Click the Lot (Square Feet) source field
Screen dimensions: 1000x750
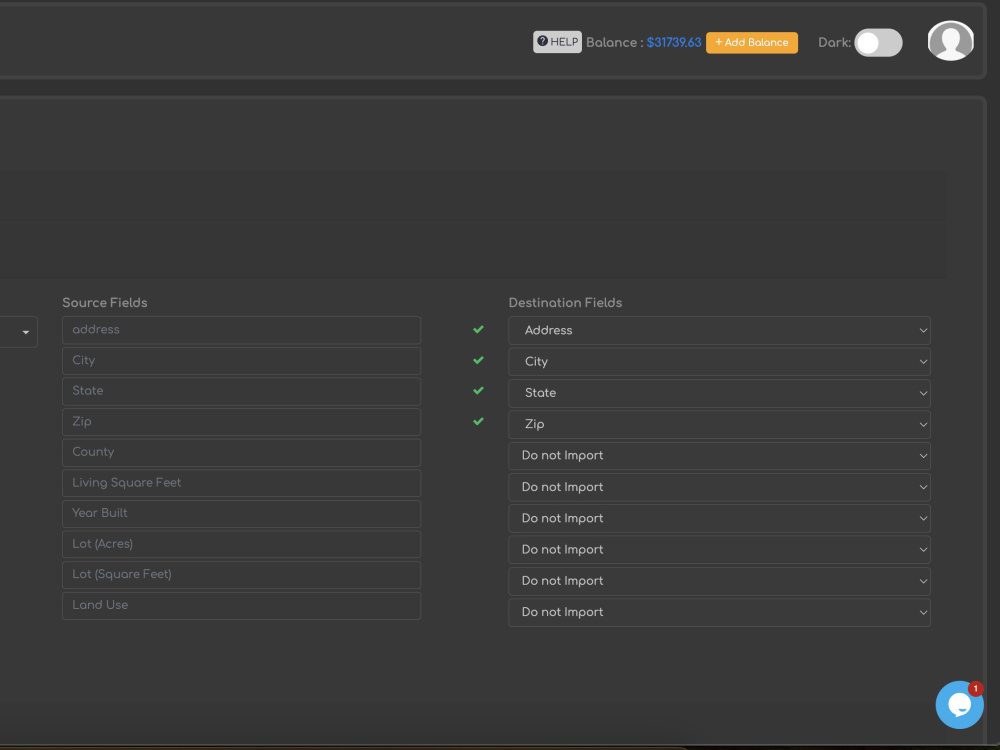coord(241,575)
